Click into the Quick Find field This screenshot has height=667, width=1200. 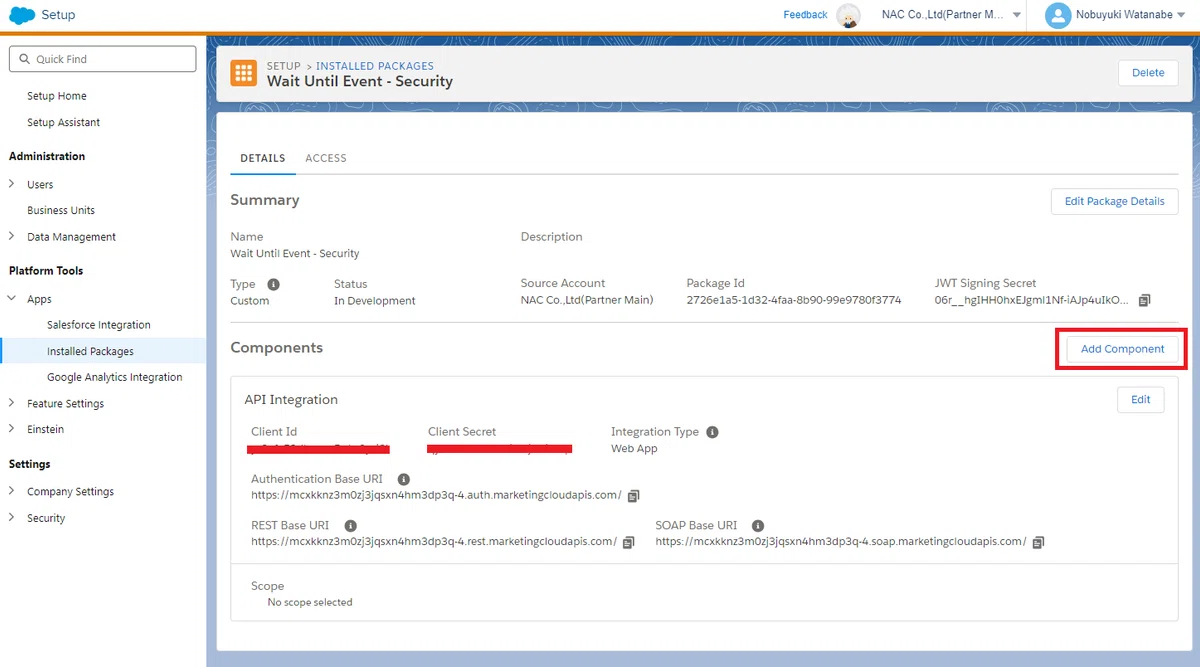(102, 59)
